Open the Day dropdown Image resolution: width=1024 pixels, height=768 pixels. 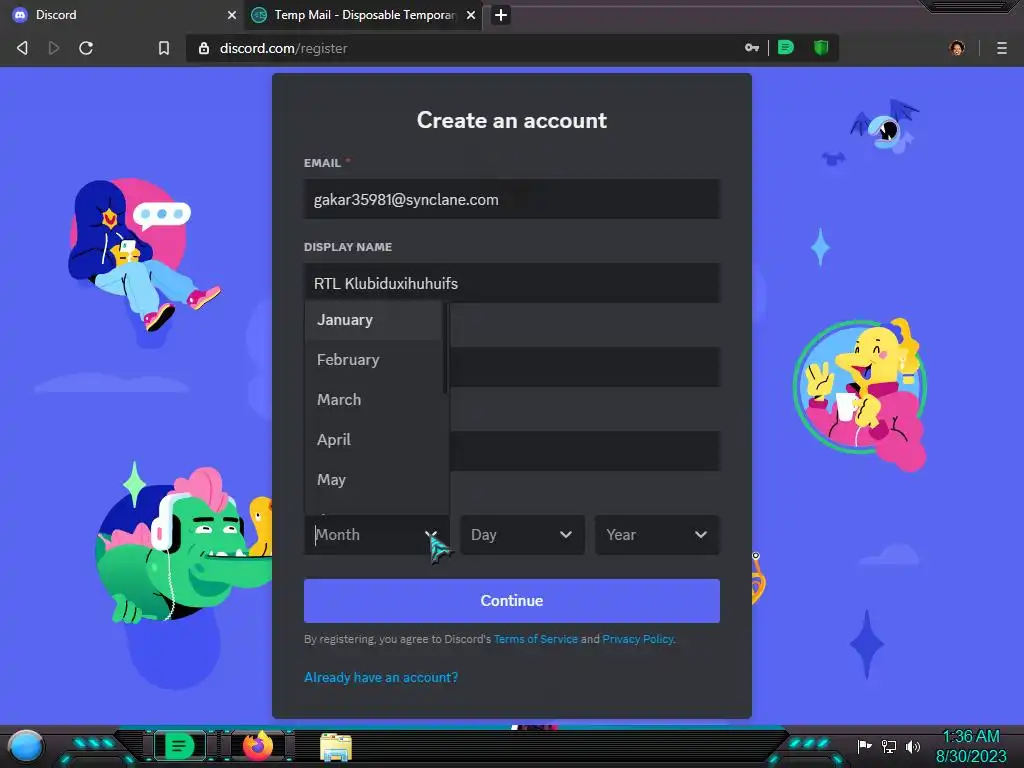pos(522,535)
